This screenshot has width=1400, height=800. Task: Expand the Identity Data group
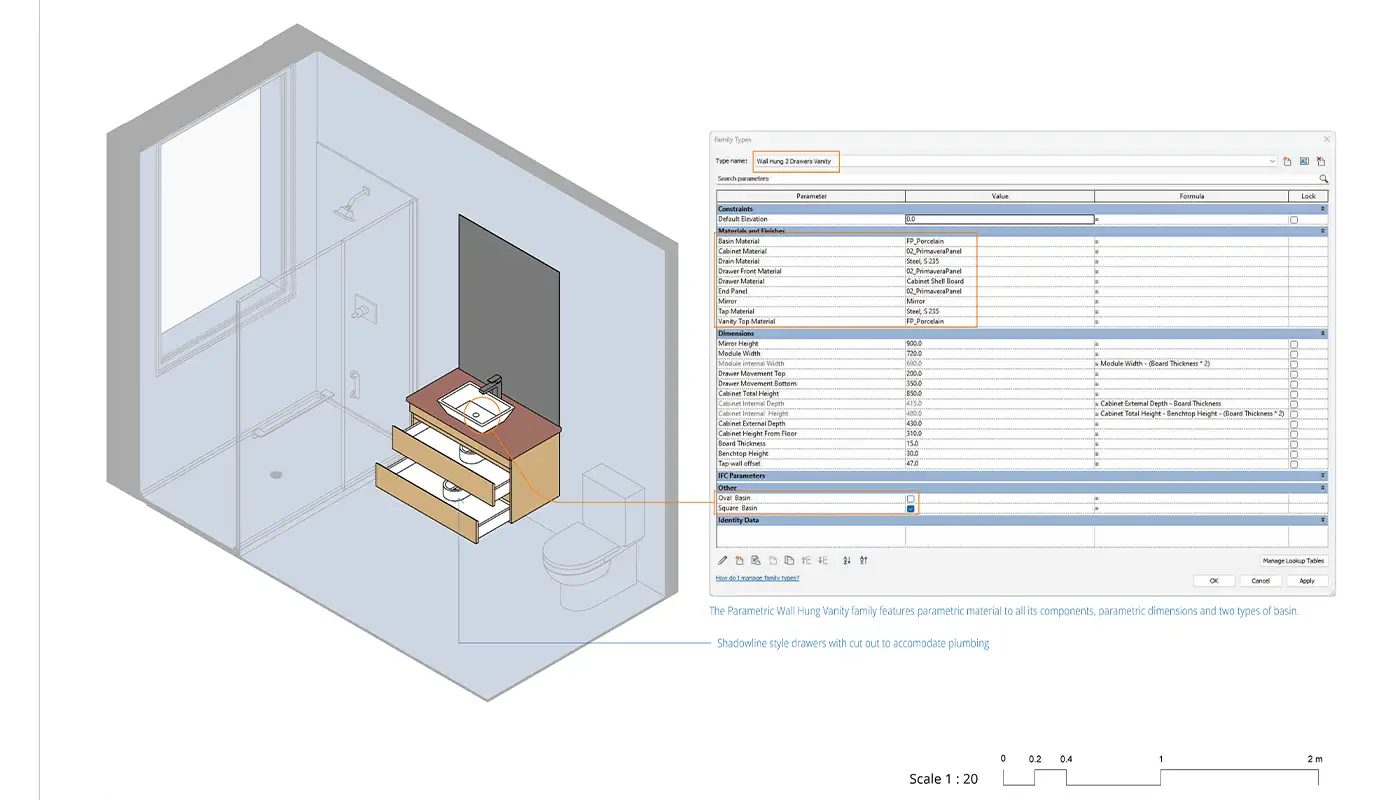click(x=1323, y=520)
